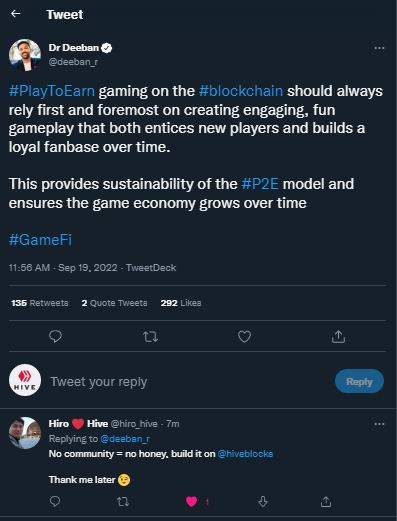Open the #GameFi hashtag

pyautogui.click(x=40, y=240)
